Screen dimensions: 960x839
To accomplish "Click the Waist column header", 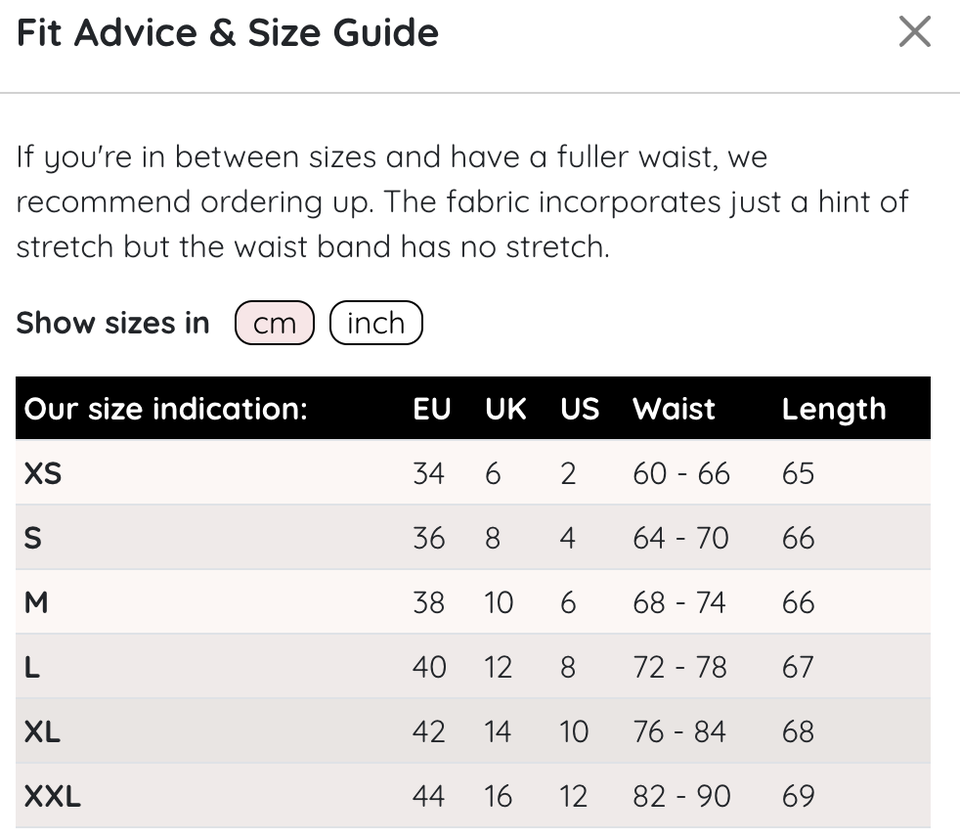I will (x=674, y=409).
